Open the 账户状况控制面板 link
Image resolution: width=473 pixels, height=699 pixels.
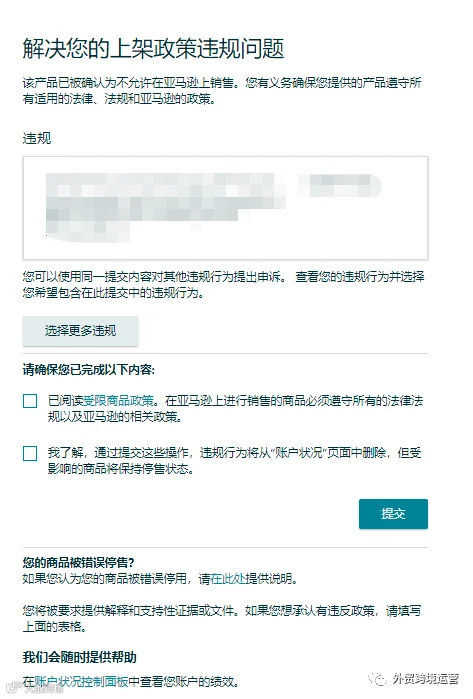click(81, 681)
